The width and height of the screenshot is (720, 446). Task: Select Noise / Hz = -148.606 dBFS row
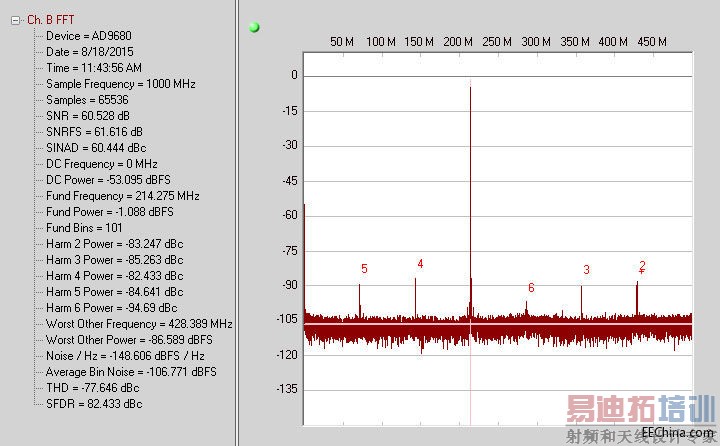pyautogui.click(x=125, y=356)
